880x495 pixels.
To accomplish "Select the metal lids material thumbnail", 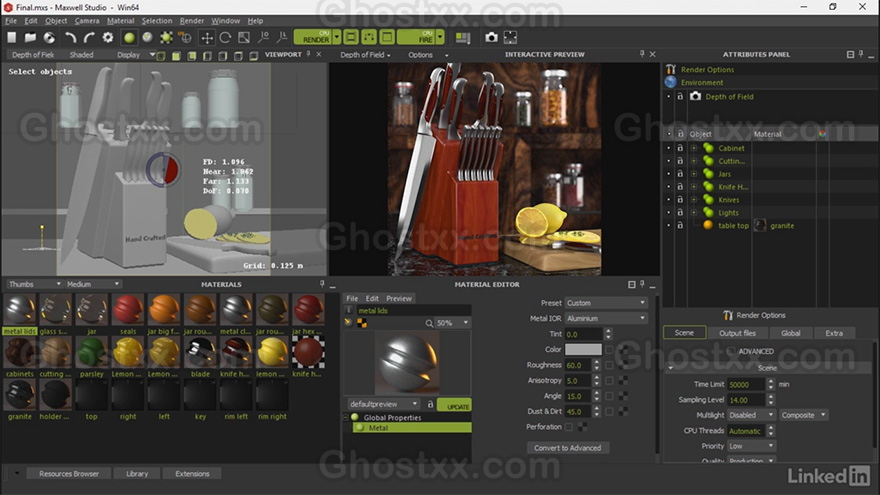I will [x=20, y=310].
